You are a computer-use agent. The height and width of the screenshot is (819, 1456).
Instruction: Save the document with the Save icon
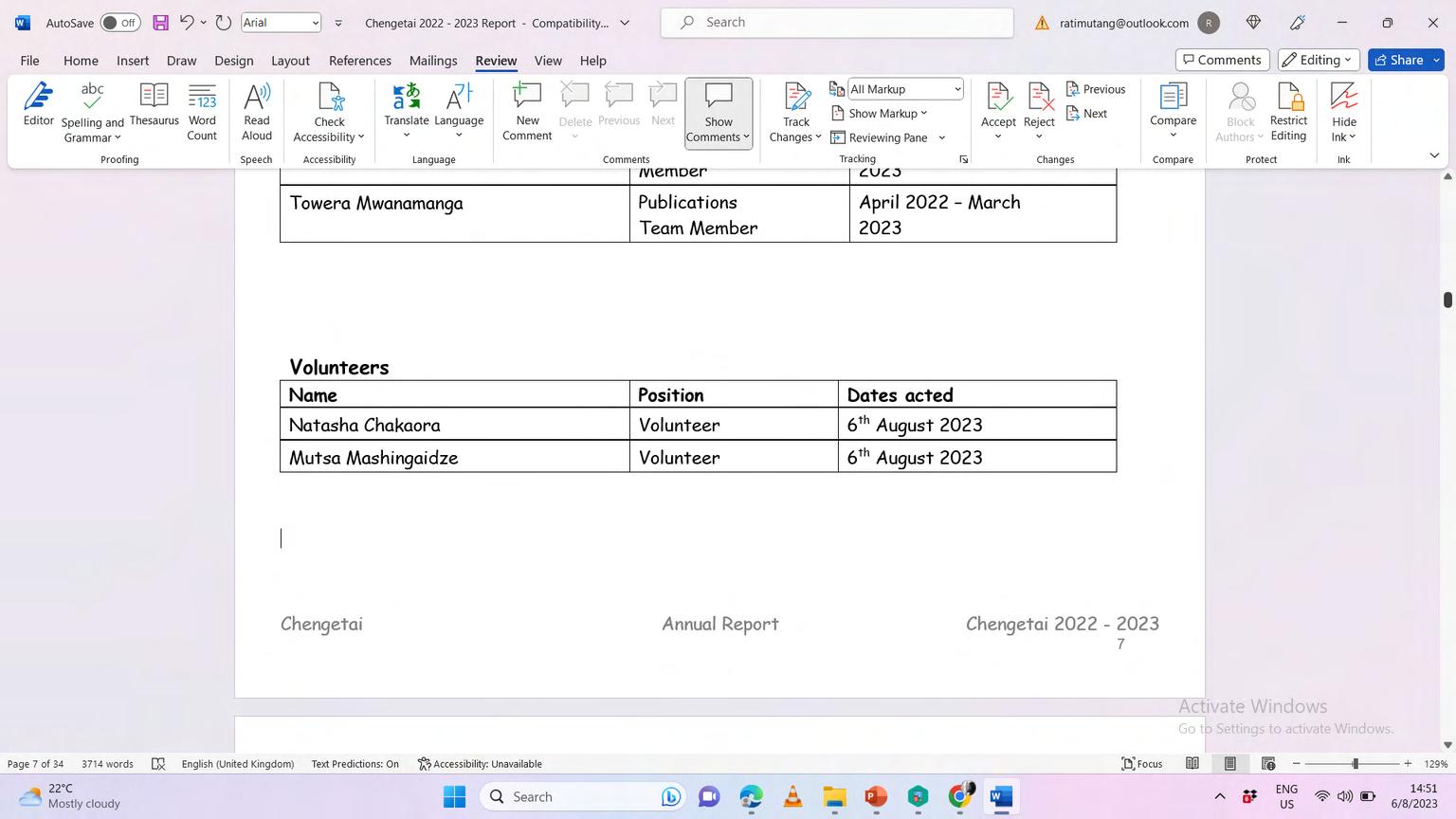point(160,23)
